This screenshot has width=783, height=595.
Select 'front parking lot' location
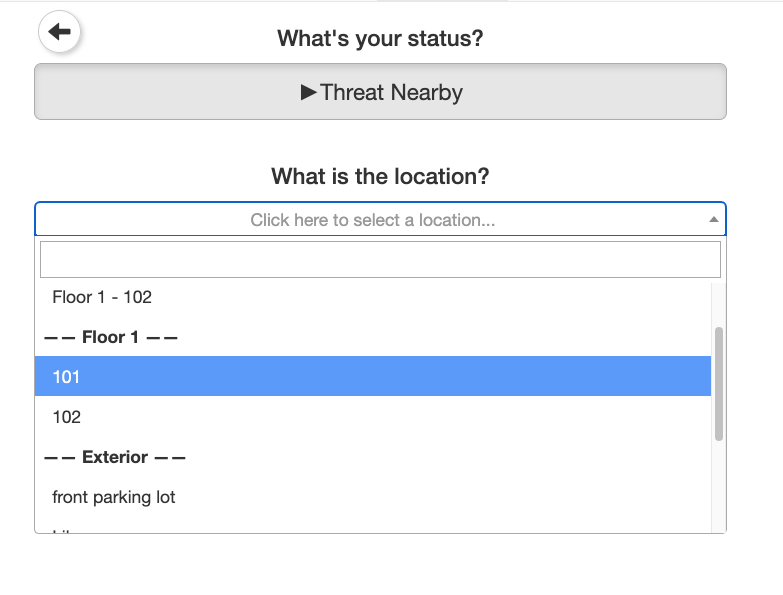point(114,497)
